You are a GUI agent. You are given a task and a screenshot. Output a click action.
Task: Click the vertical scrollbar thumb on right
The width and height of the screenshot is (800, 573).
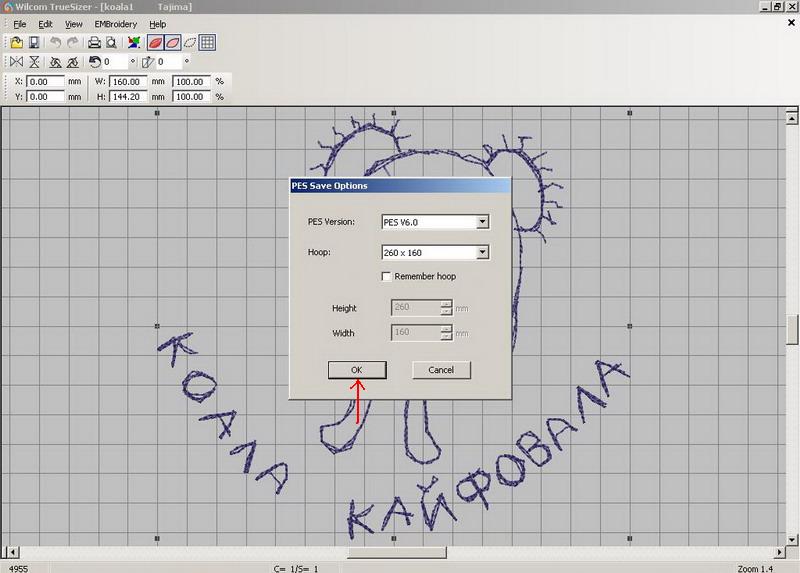(x=793, y=329)
